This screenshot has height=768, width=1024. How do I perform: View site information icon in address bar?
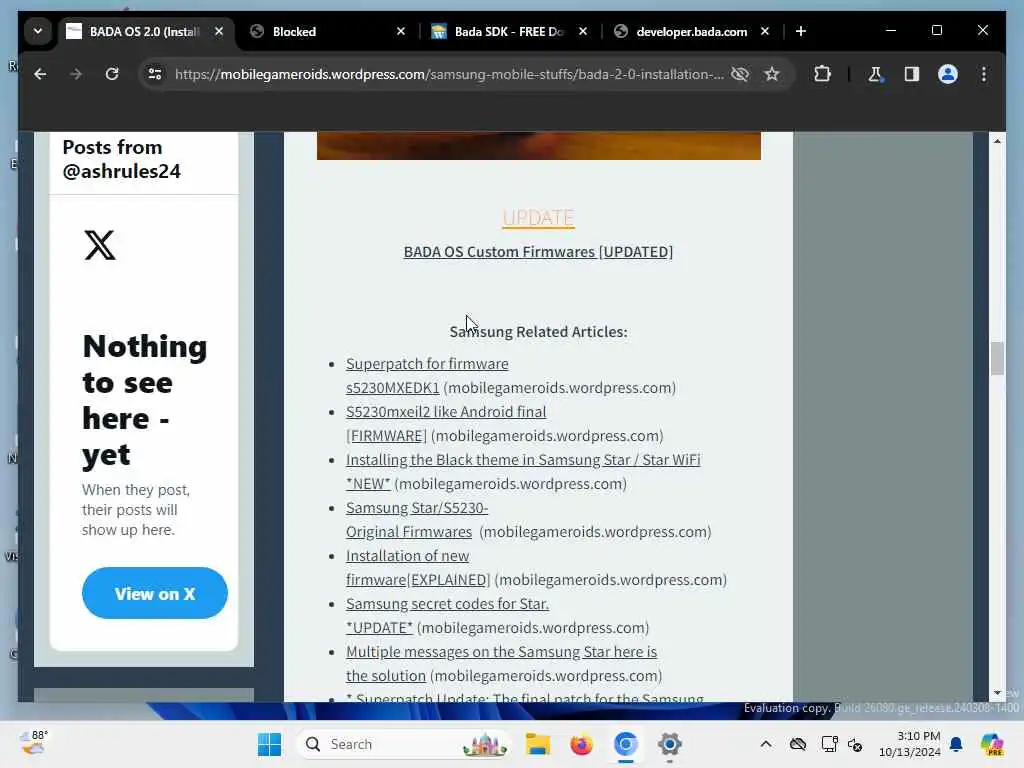click(x=155, y=74)
